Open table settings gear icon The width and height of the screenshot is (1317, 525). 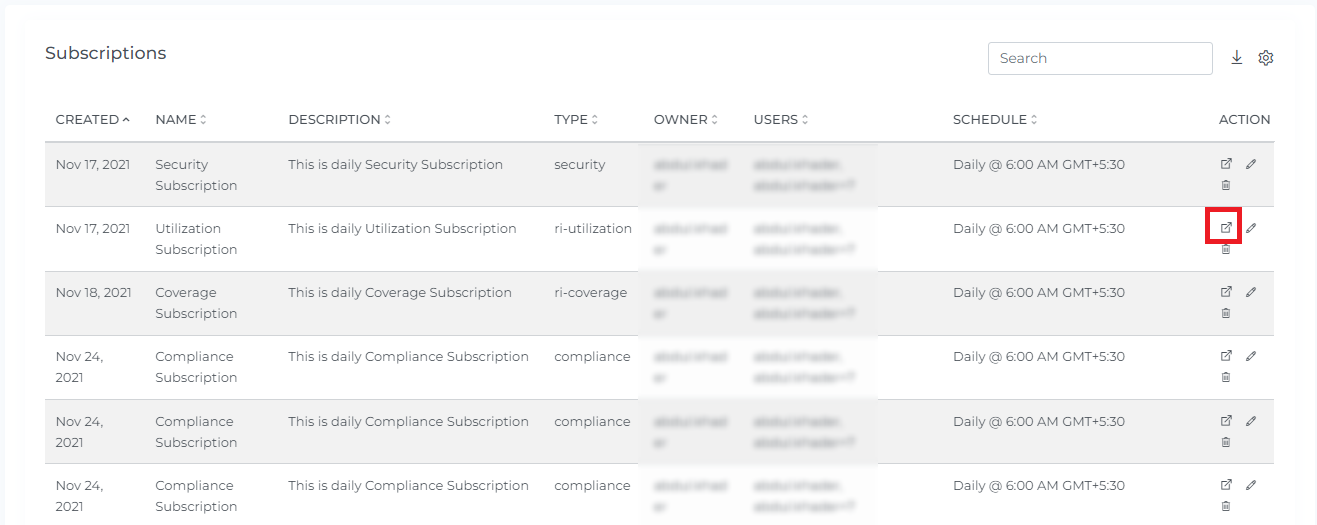coord(1265,58)
